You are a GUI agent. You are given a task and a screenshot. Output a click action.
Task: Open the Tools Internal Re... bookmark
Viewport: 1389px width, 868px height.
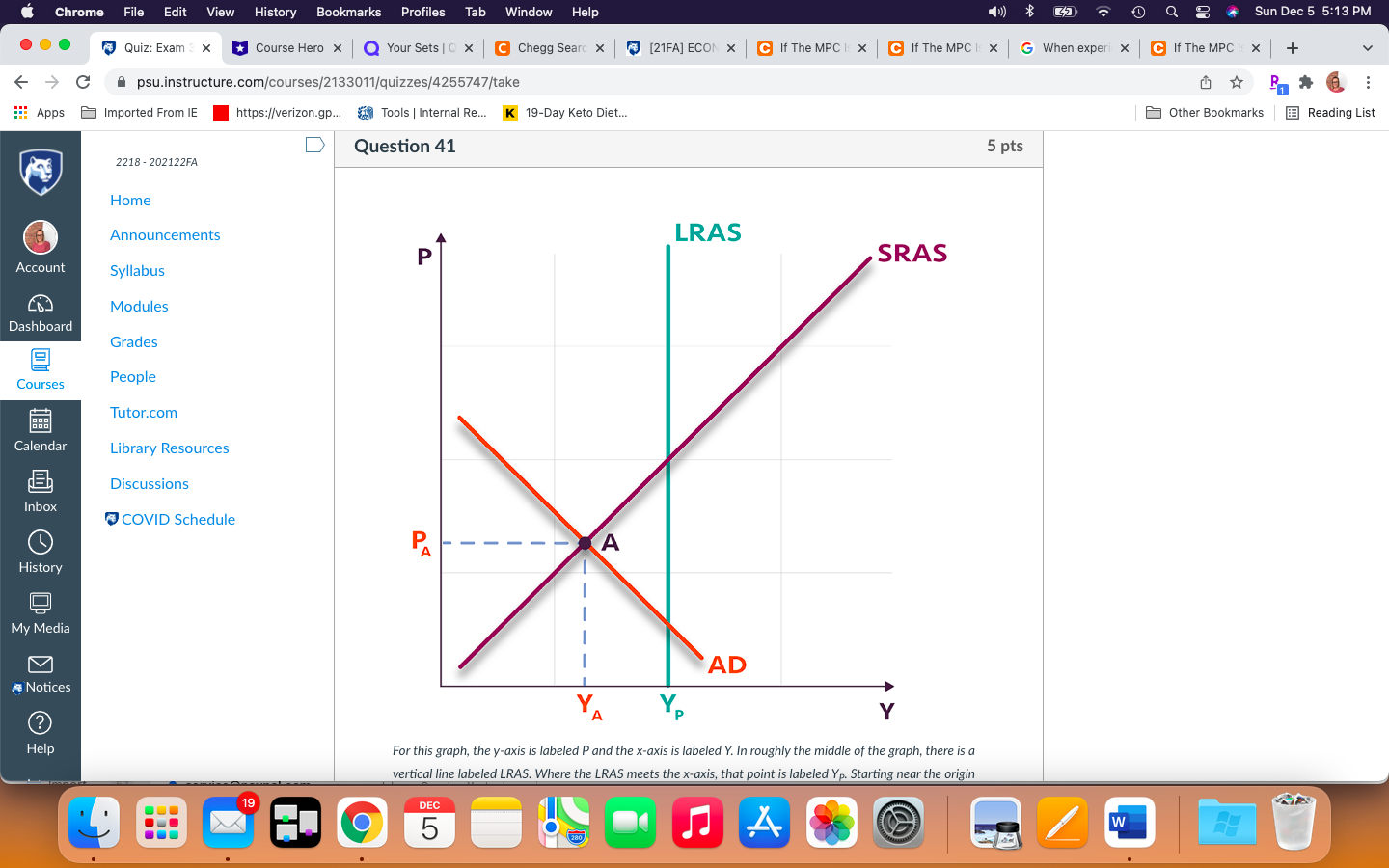coord(422,113)
